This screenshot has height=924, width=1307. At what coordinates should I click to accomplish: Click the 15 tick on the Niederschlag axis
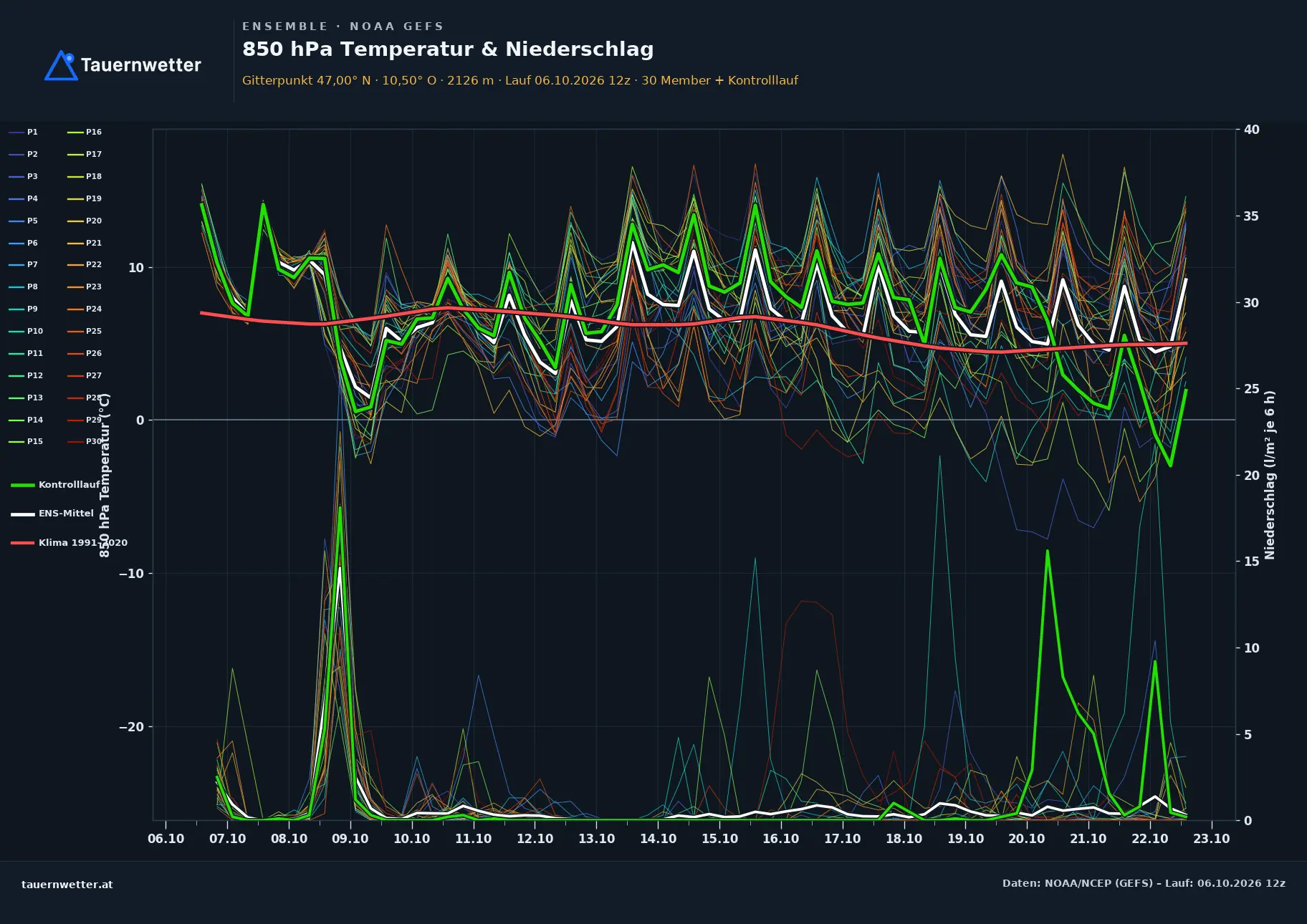1251,562
